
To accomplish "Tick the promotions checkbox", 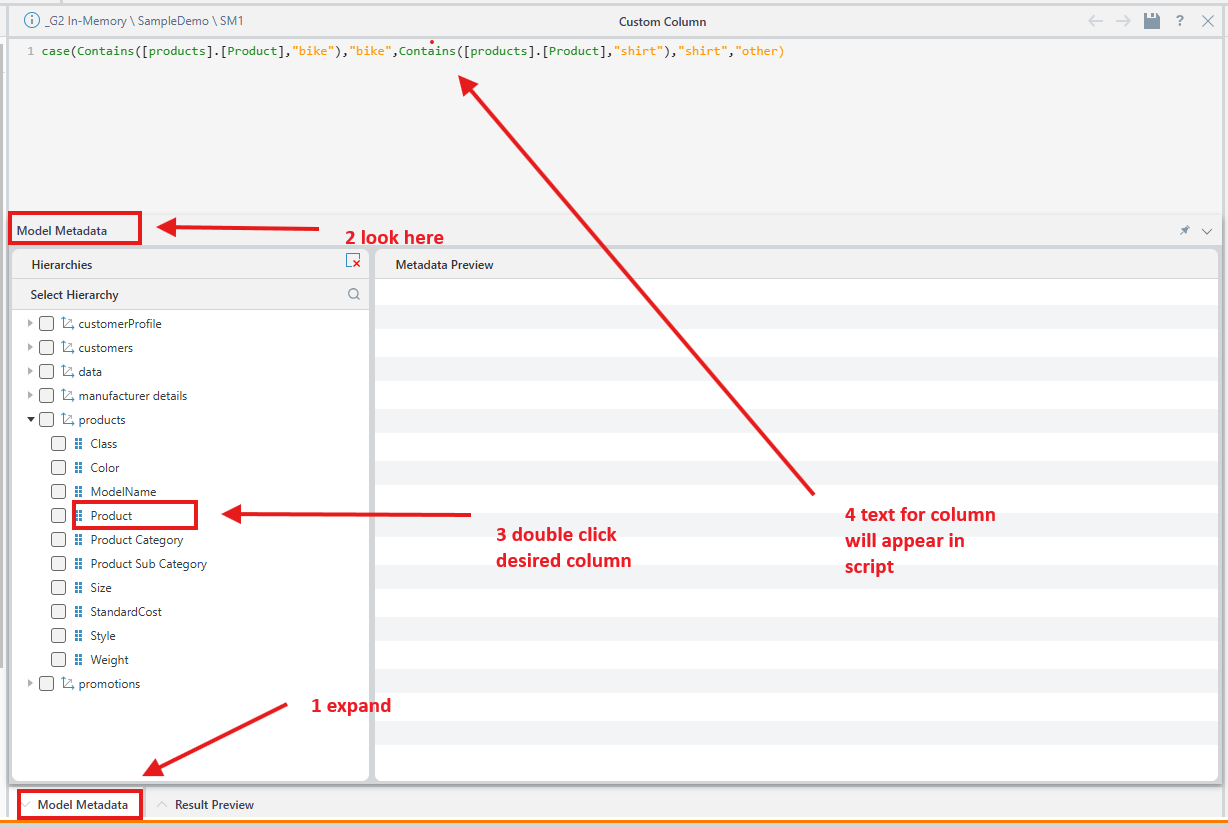I will (47, 684).
